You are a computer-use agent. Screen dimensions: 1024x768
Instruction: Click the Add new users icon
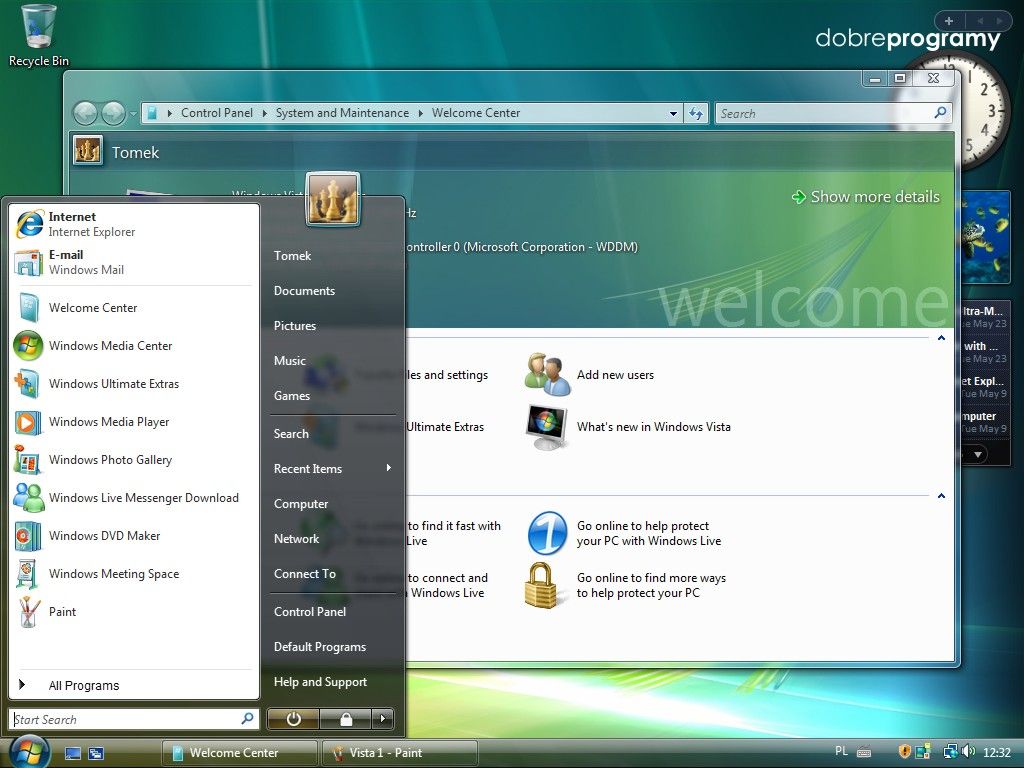coord(547,374)
